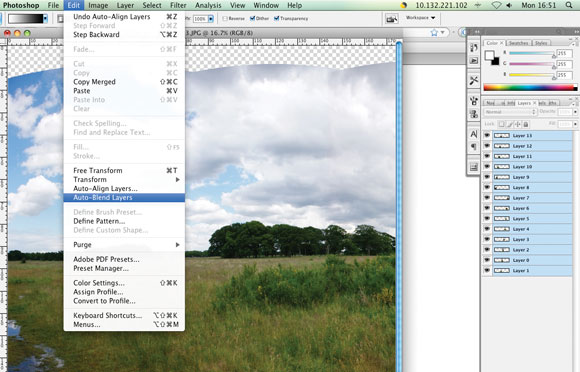Open the Analysis menu

pyautogui.click(x=208, y=5)
